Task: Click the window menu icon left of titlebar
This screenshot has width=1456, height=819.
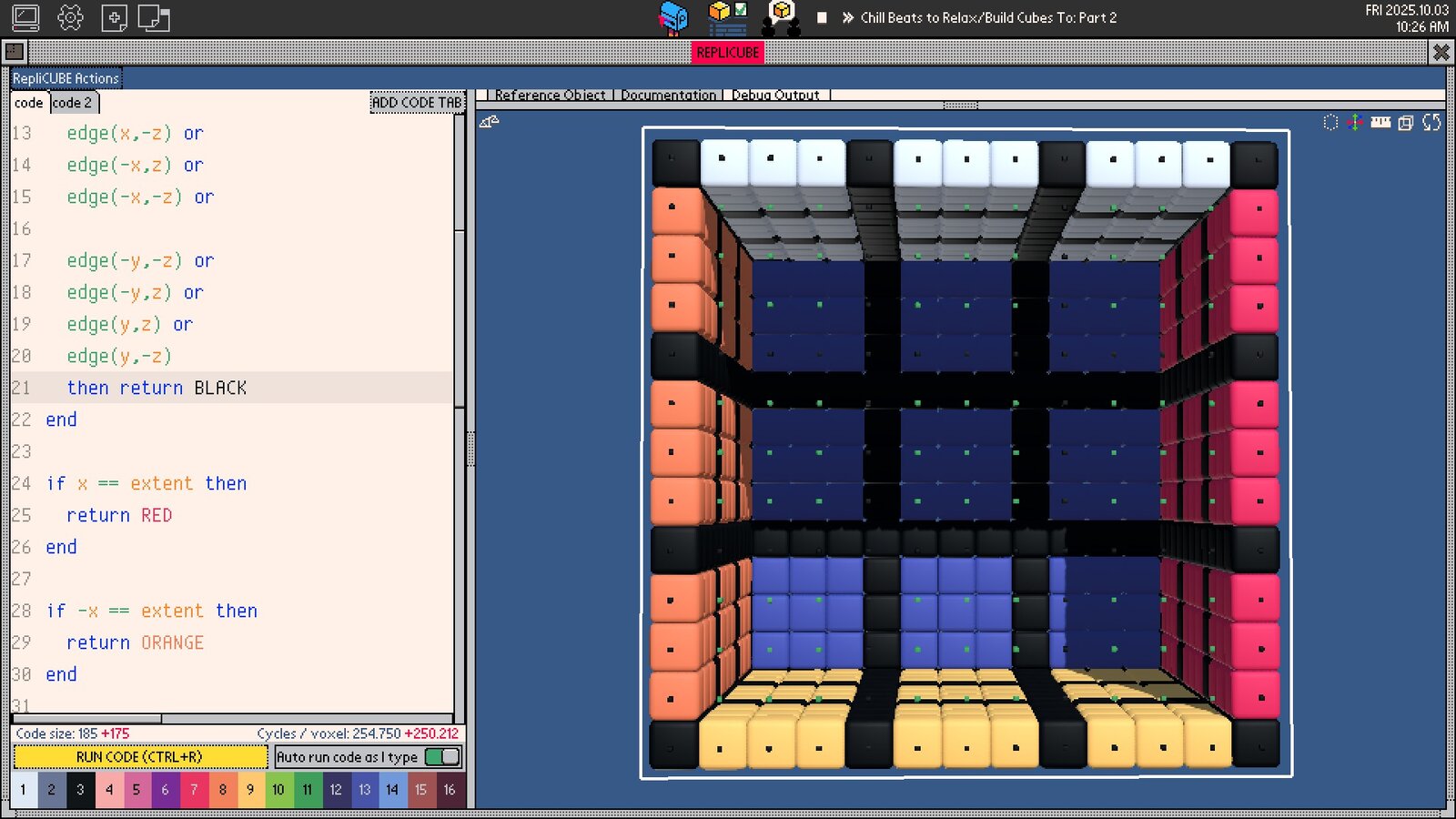Action: pos(15,52)
